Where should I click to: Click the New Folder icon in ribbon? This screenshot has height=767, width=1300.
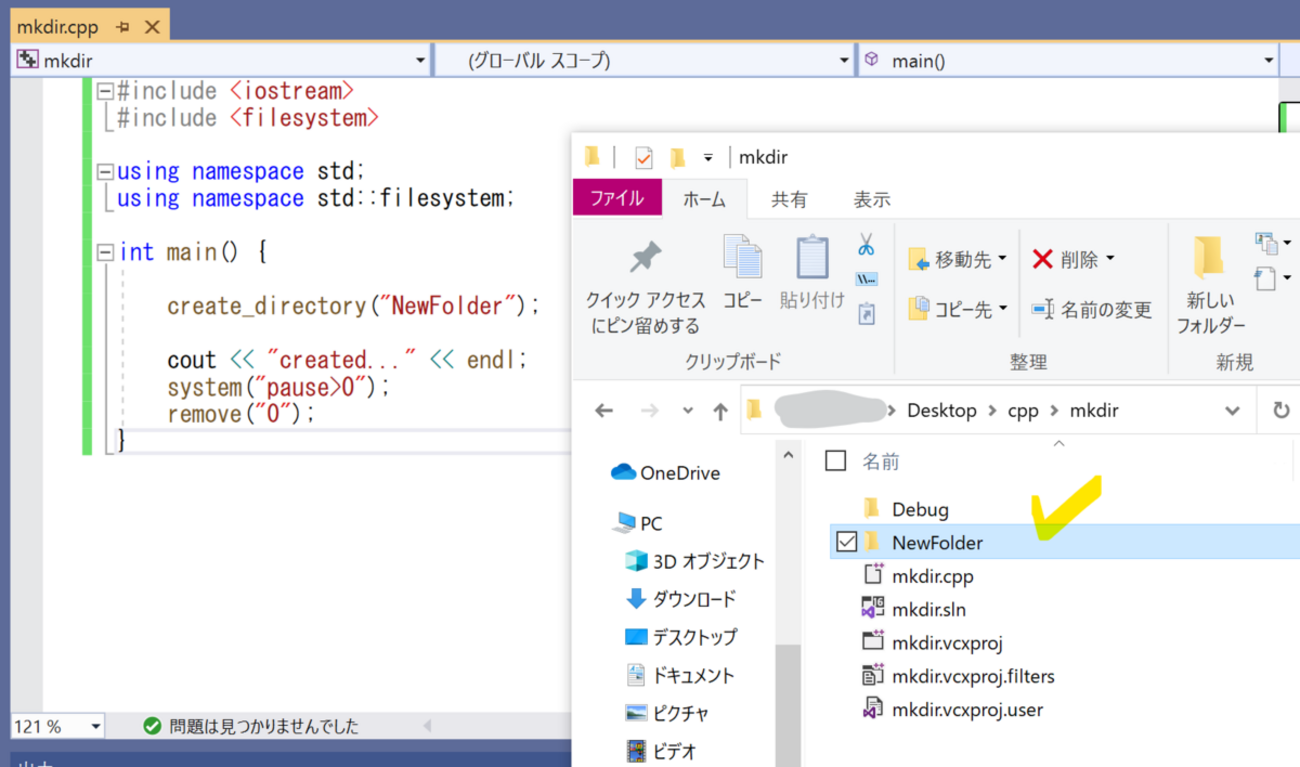[x=1209, y=259]
